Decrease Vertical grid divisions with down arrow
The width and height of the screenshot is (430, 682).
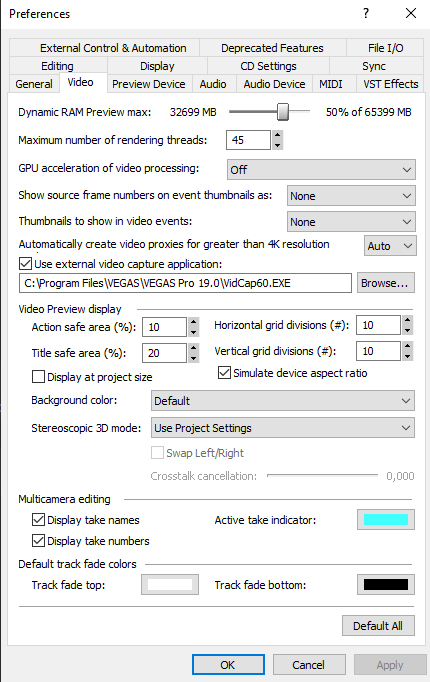coord(407,356)
